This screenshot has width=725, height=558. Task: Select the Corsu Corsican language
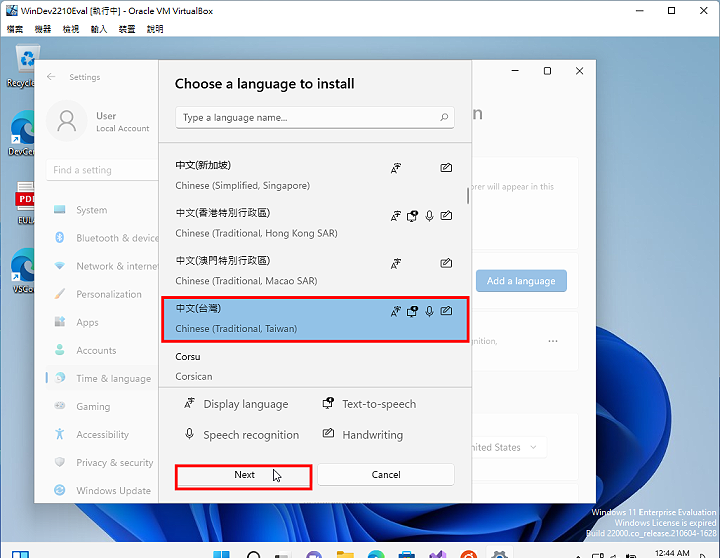pos(314,367)
